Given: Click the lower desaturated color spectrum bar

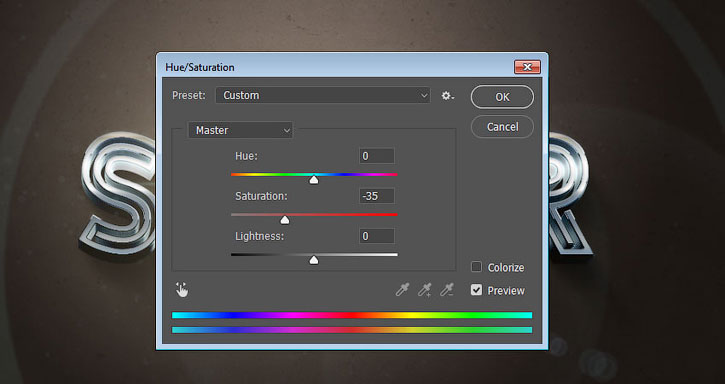Looking at the screenshot, I should point(352,330).
